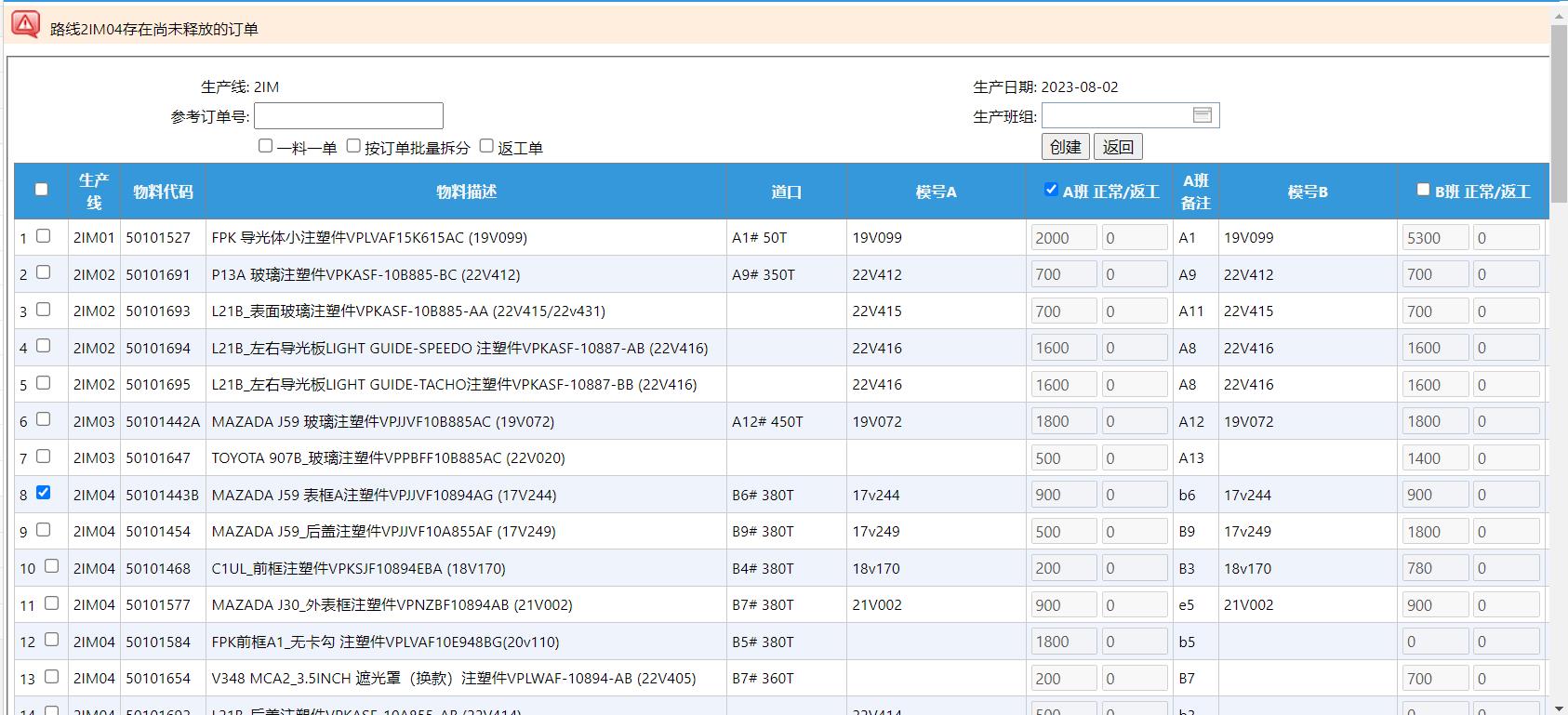The height and width of the screenshot is (715, 1568).
Task: Open the calendar picker icon for 生产班组
Action: click(1203, 115)
